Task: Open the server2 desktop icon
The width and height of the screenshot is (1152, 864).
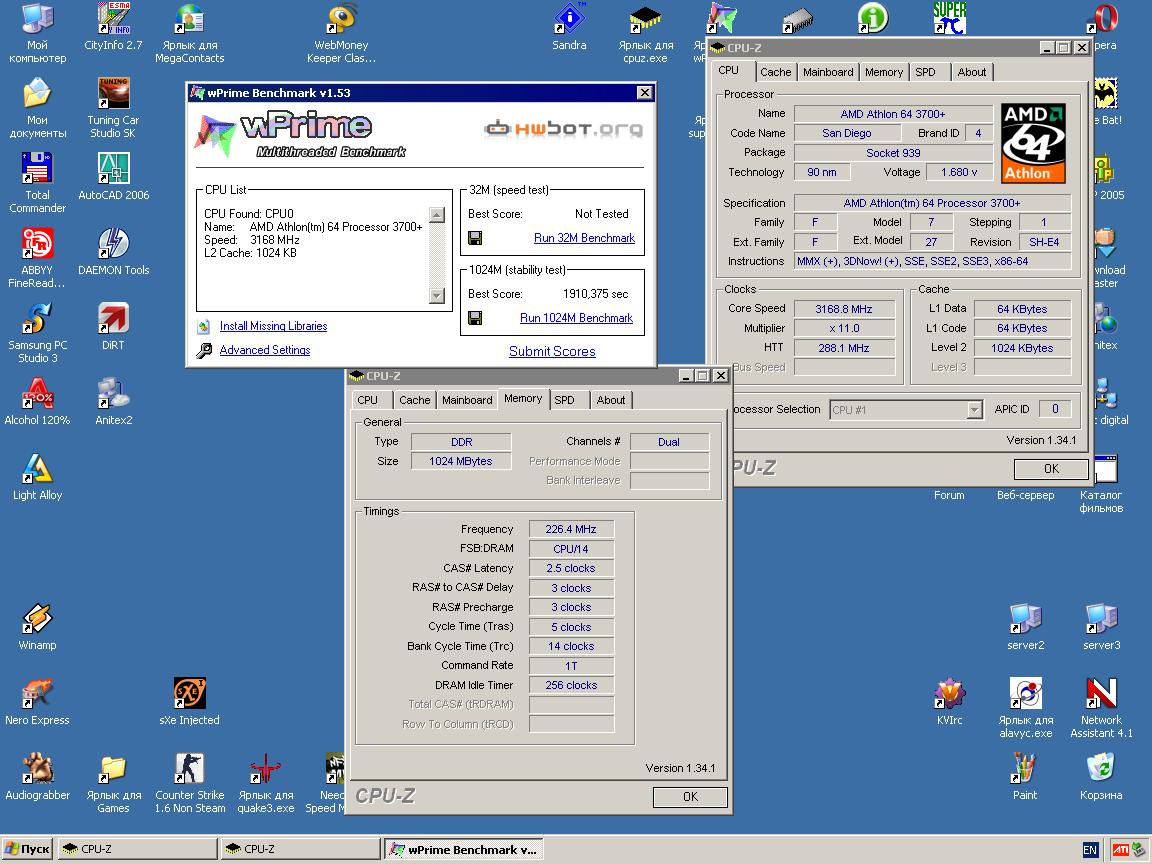Action: [x=1025, y=620]
